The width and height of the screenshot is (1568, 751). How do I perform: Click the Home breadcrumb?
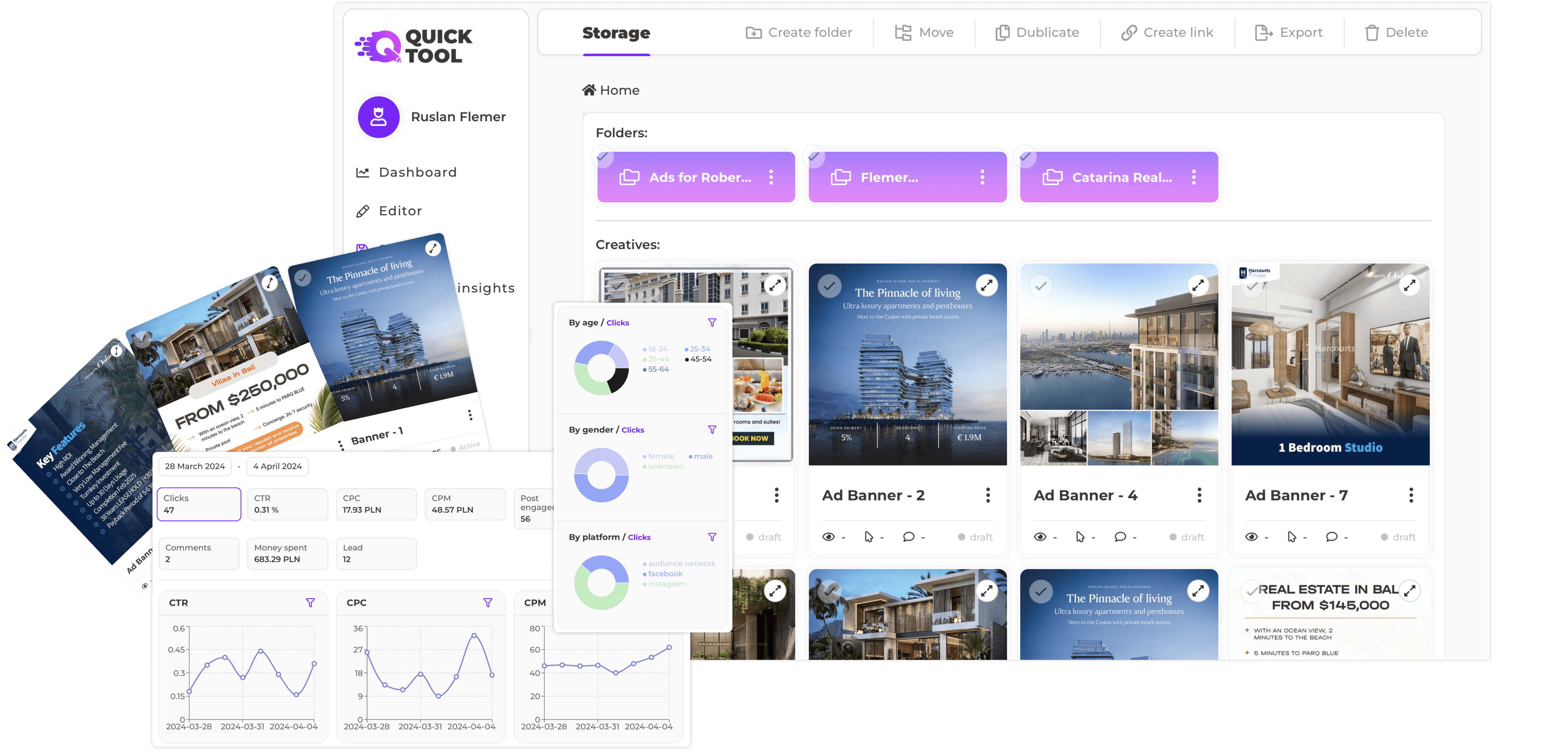click(x=610, y=90)
